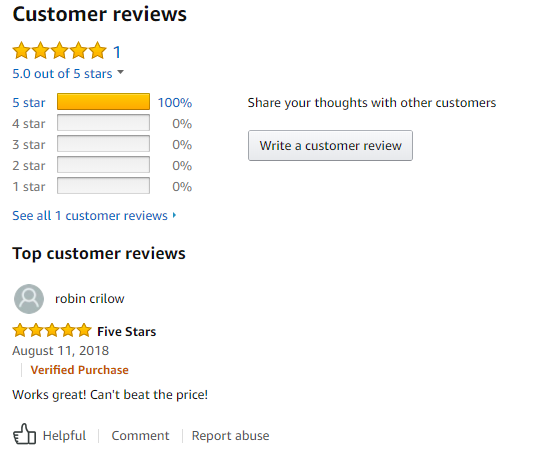The width and height of the screenshot is (542, 454).
Task: Click the empty 4 star rating bar
Action: (103, 123)
